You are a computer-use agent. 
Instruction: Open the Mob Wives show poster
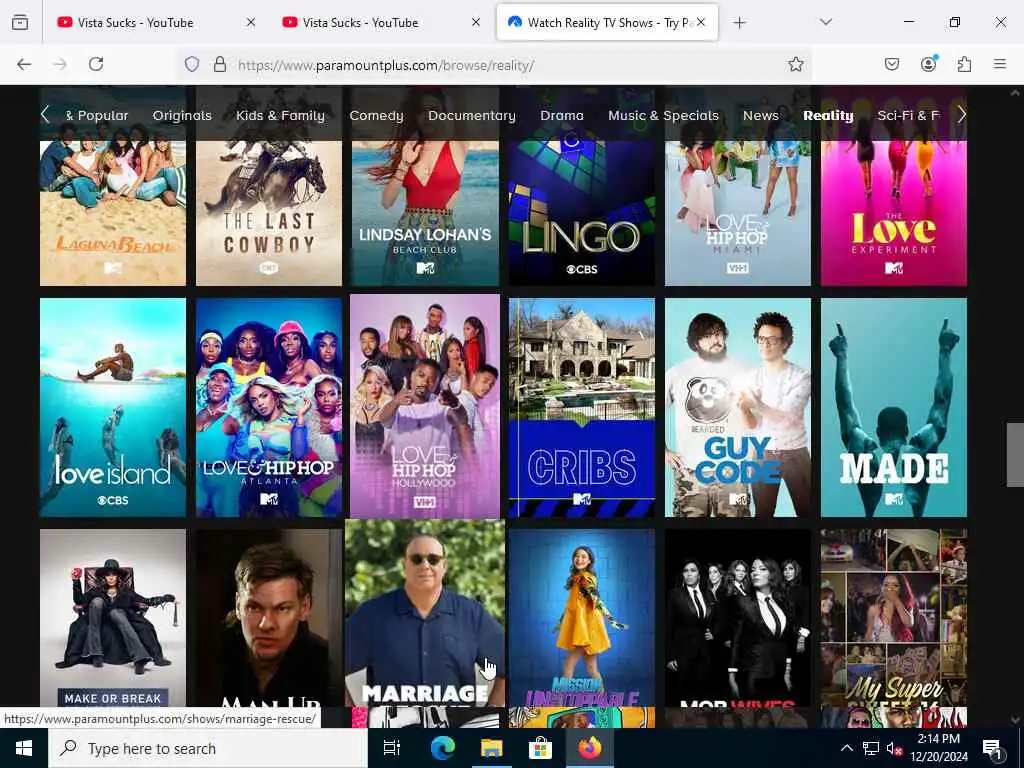click(x=738, y=618)
